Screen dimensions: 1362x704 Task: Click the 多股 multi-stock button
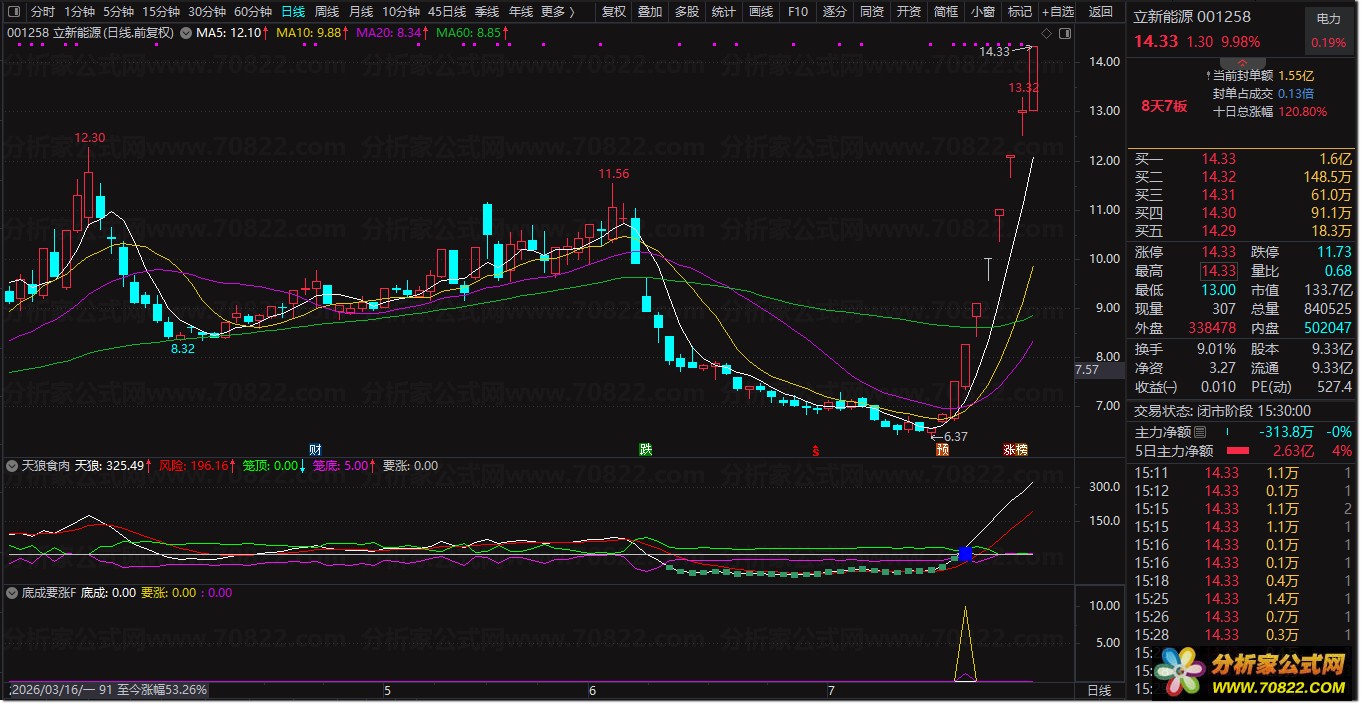tap(687, 13)
